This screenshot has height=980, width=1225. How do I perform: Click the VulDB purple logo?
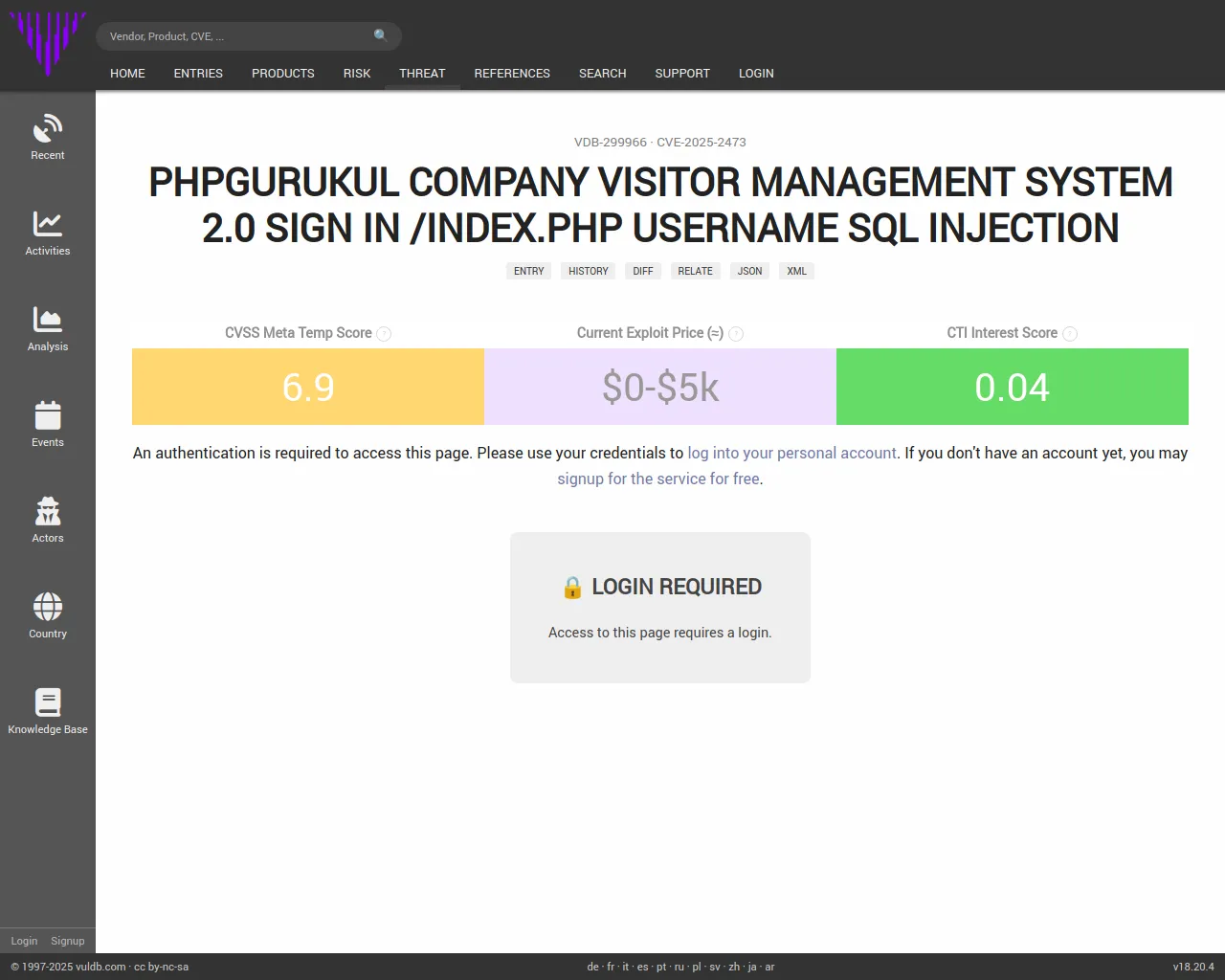point(48,43)
